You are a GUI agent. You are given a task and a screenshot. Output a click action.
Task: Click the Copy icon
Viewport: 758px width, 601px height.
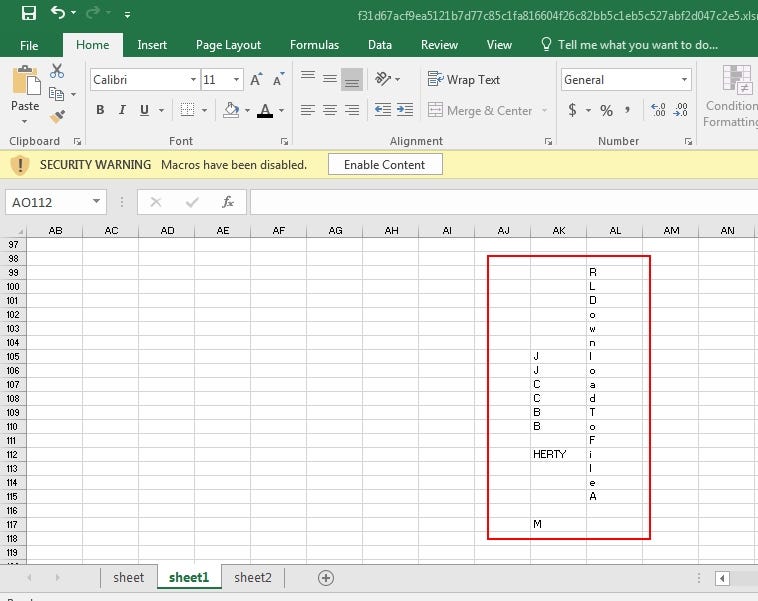(x=57, y=94)
